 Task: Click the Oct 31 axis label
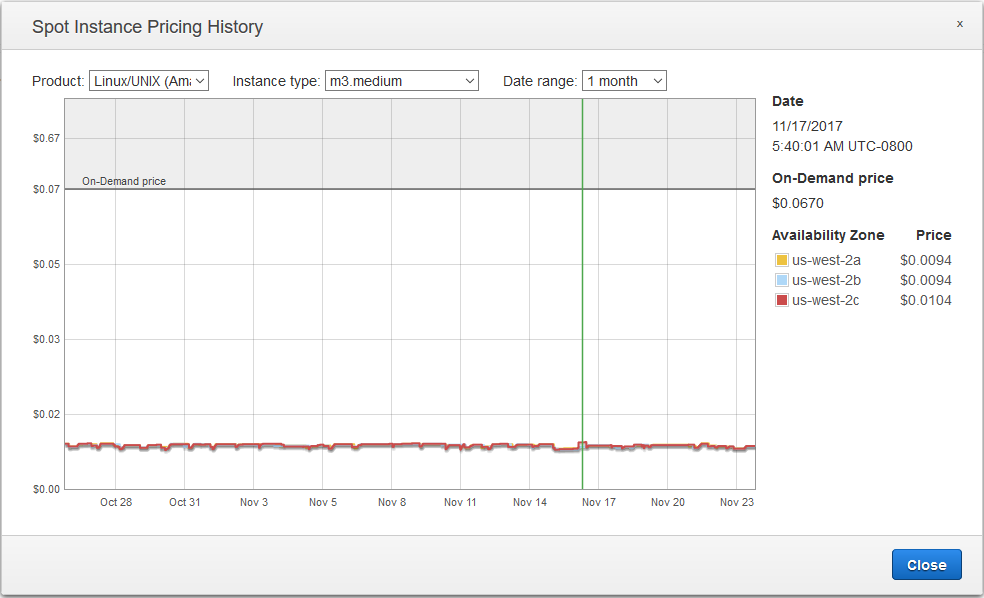(x=184, y=502)
